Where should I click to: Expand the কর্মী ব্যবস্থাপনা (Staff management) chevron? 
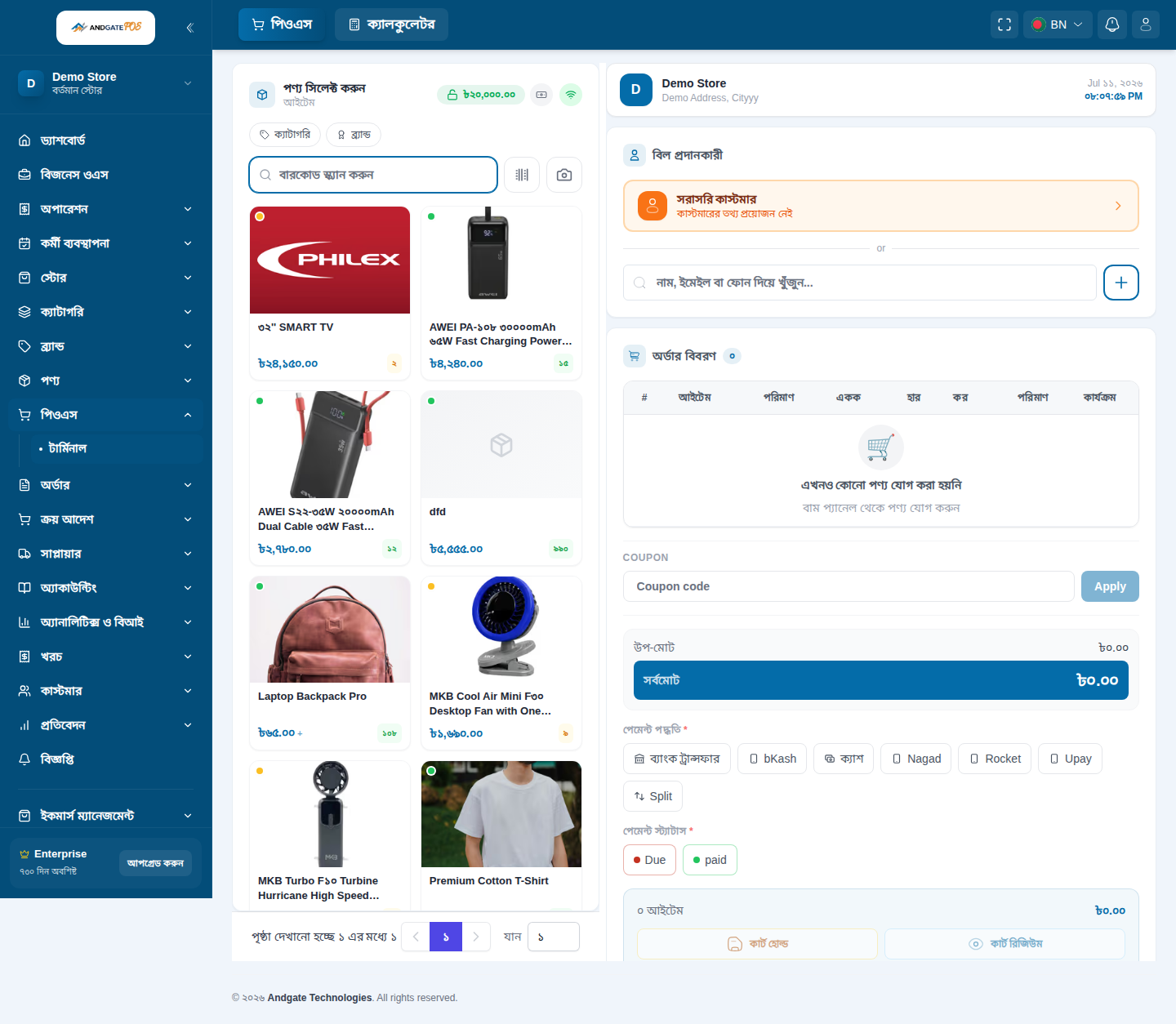[188, 243]
